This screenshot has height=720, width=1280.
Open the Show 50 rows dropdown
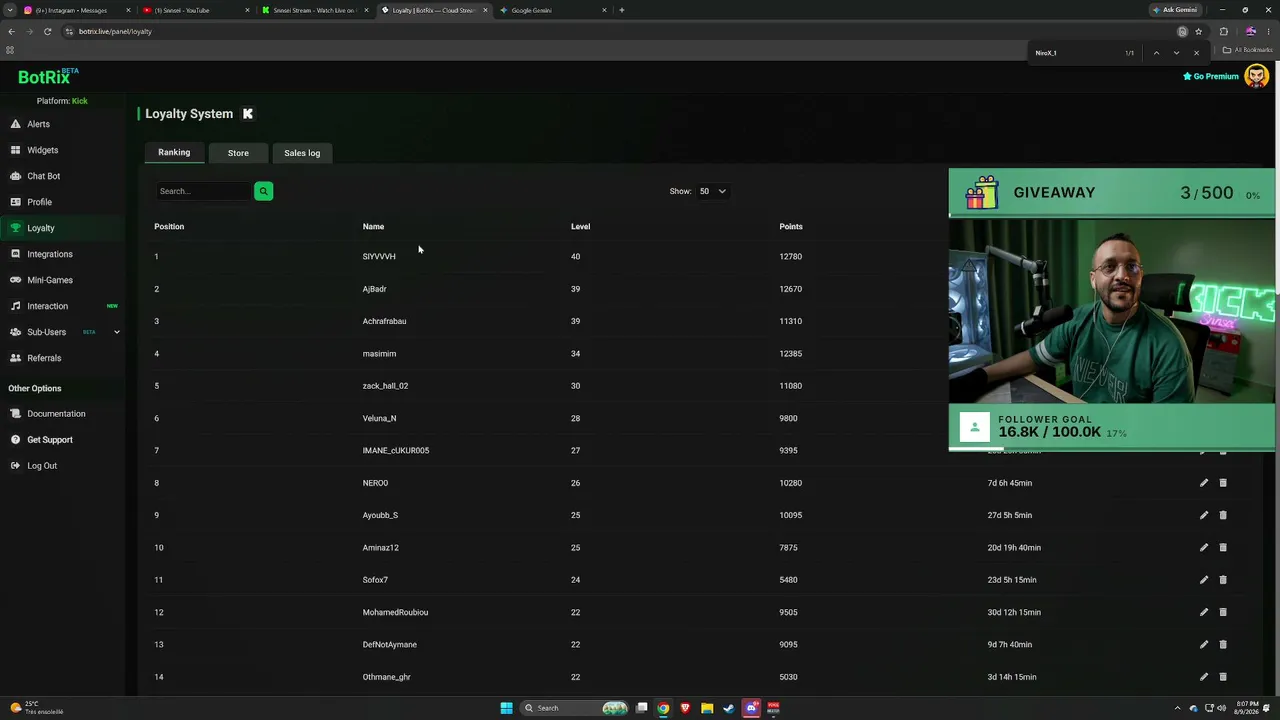pos(713,191)
